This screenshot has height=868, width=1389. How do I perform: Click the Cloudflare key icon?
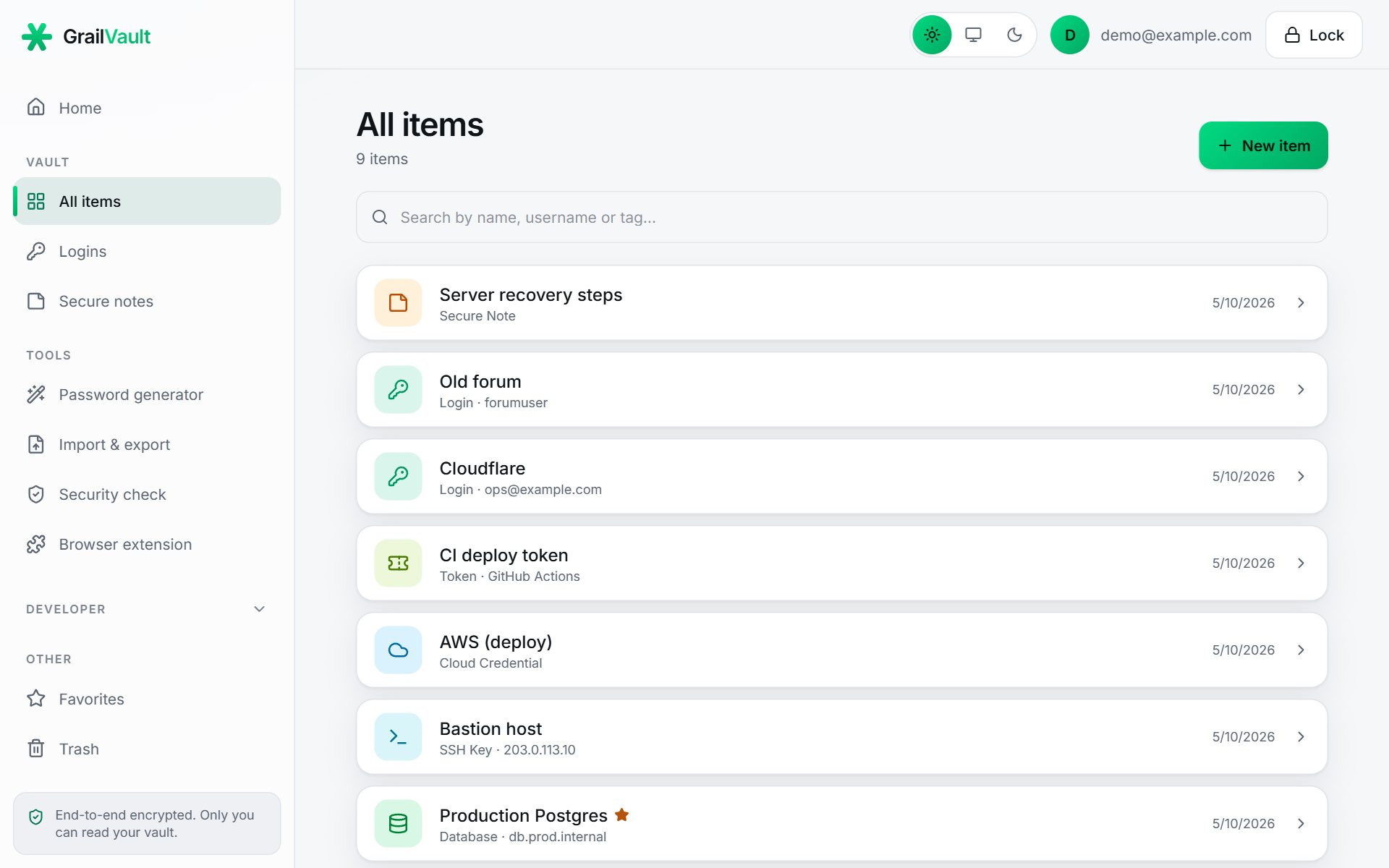tap(398, 476)
